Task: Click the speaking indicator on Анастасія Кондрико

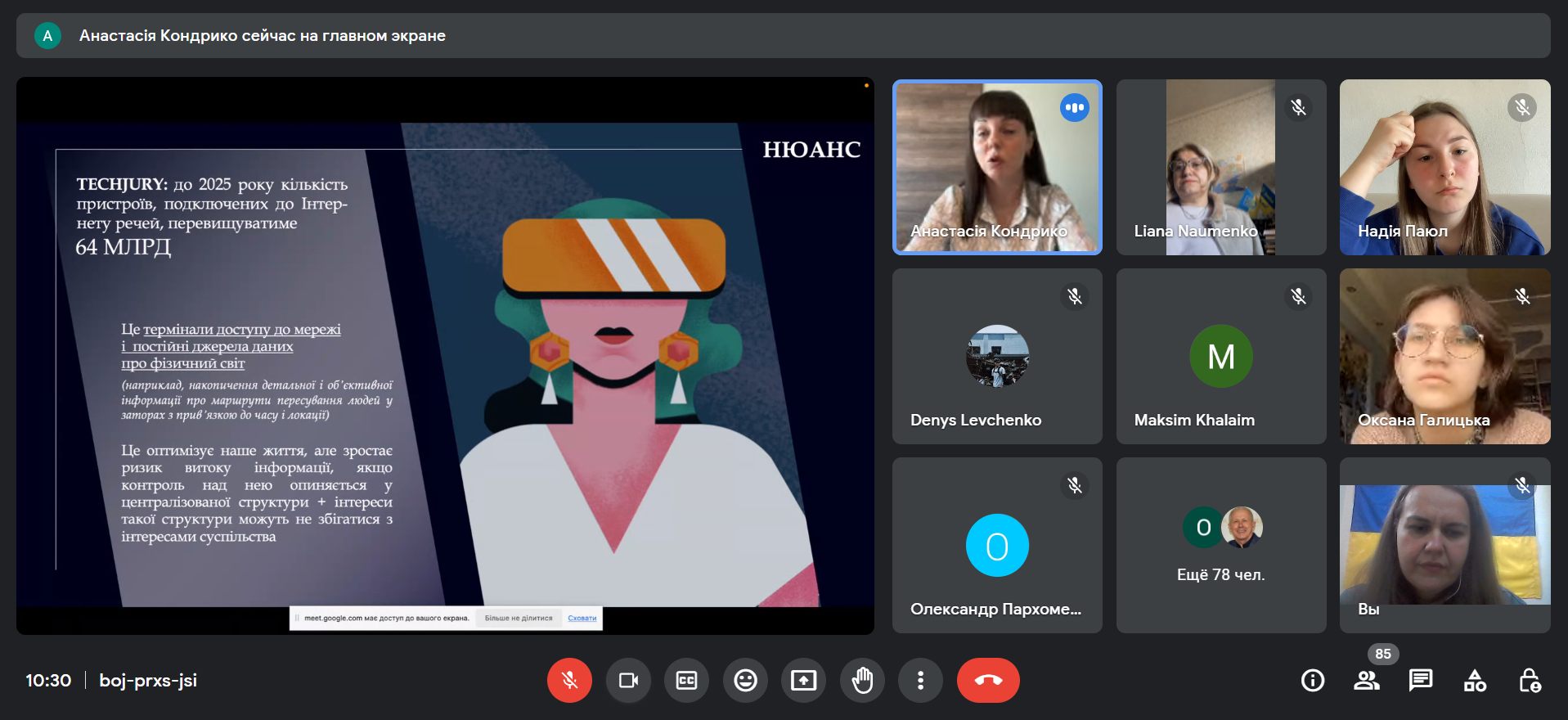Action: (x=1075, y=107)
